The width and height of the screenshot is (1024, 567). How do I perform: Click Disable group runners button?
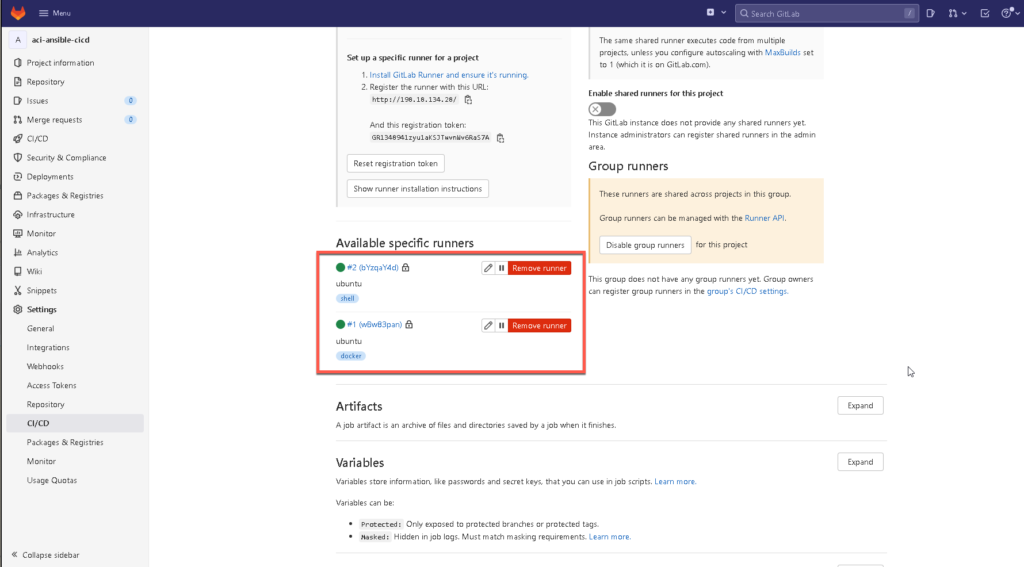point(645,245)
